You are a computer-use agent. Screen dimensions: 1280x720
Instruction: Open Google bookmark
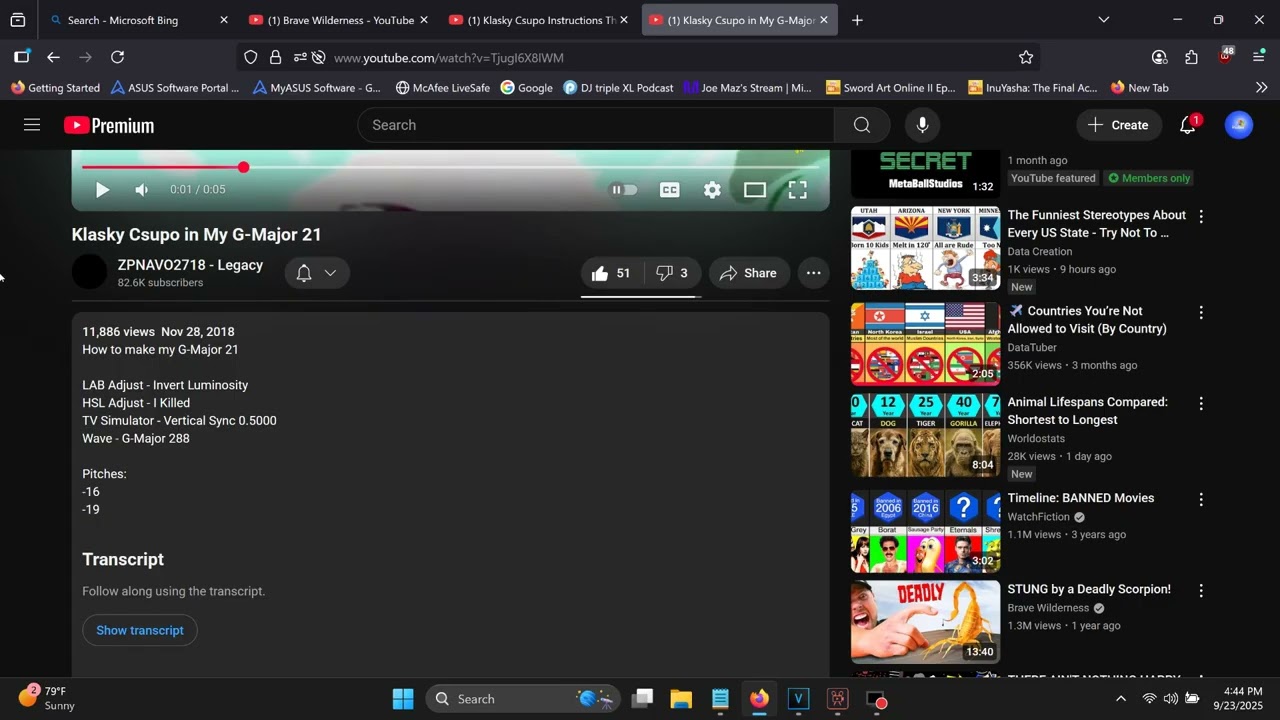(x=527, y=88)
